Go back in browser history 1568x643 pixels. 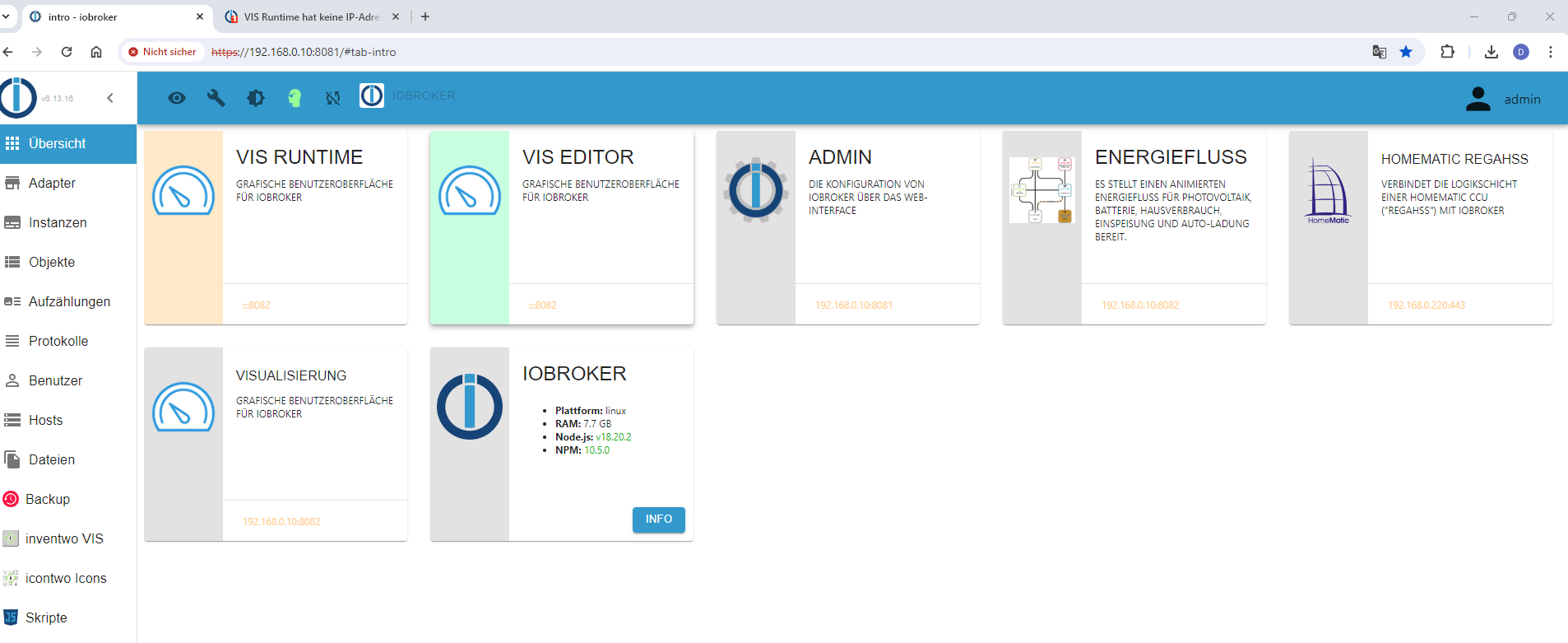pos(7,52)
